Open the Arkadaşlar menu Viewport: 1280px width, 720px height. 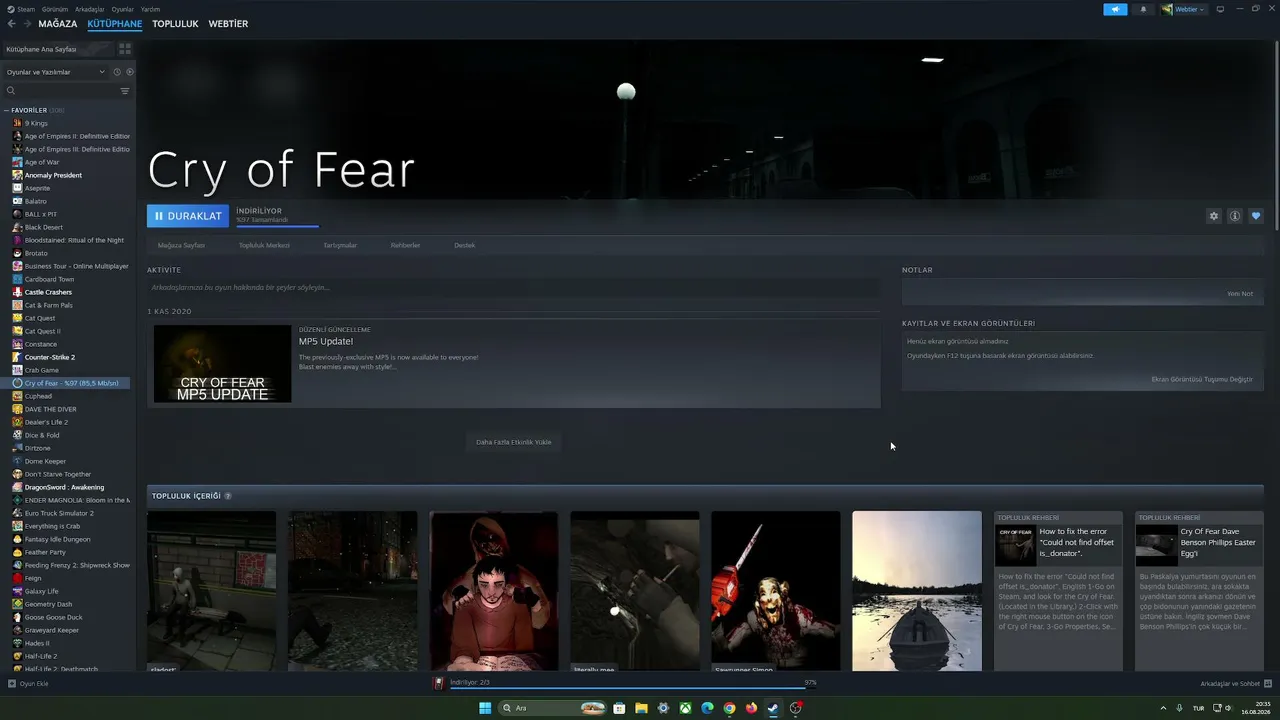pos(90,9)
